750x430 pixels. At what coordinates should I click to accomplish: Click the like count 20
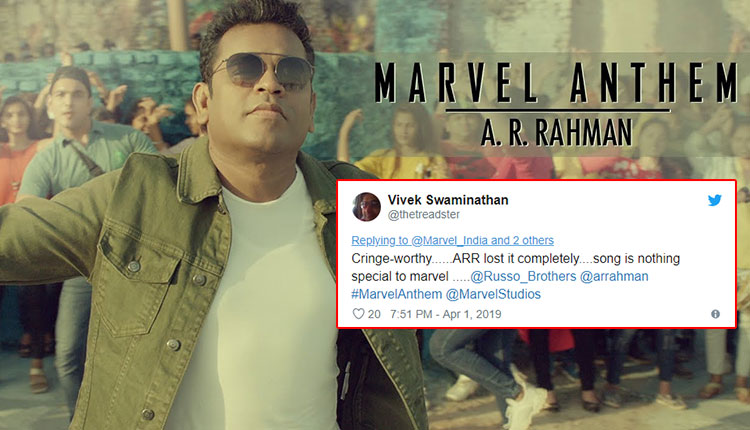pyautogui.click(x=374, y=314)
